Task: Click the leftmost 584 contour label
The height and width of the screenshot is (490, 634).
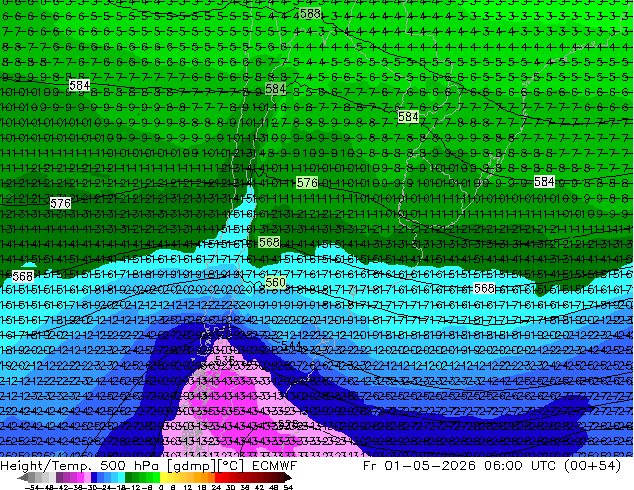Action: (79, 85)
